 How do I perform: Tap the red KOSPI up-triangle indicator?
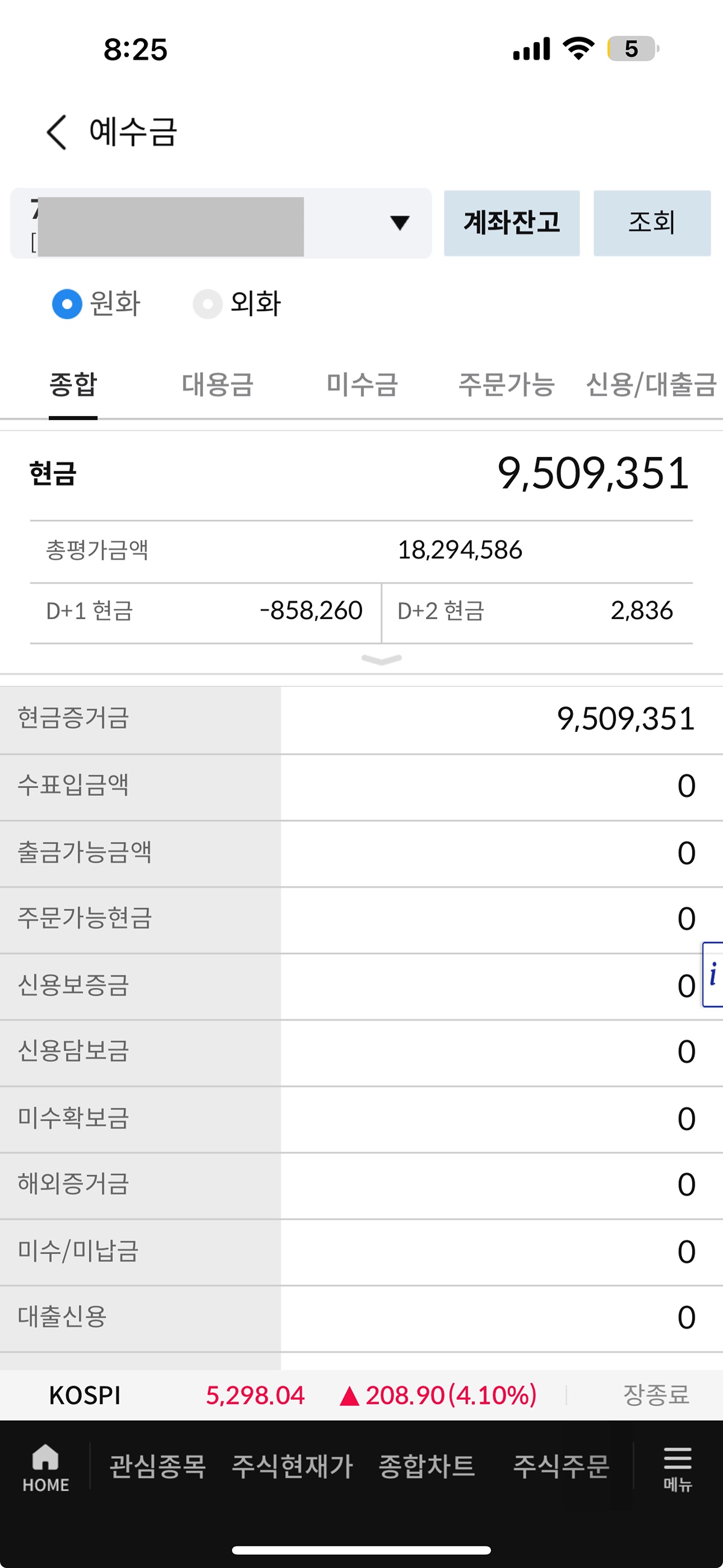tap(349, 1396)
